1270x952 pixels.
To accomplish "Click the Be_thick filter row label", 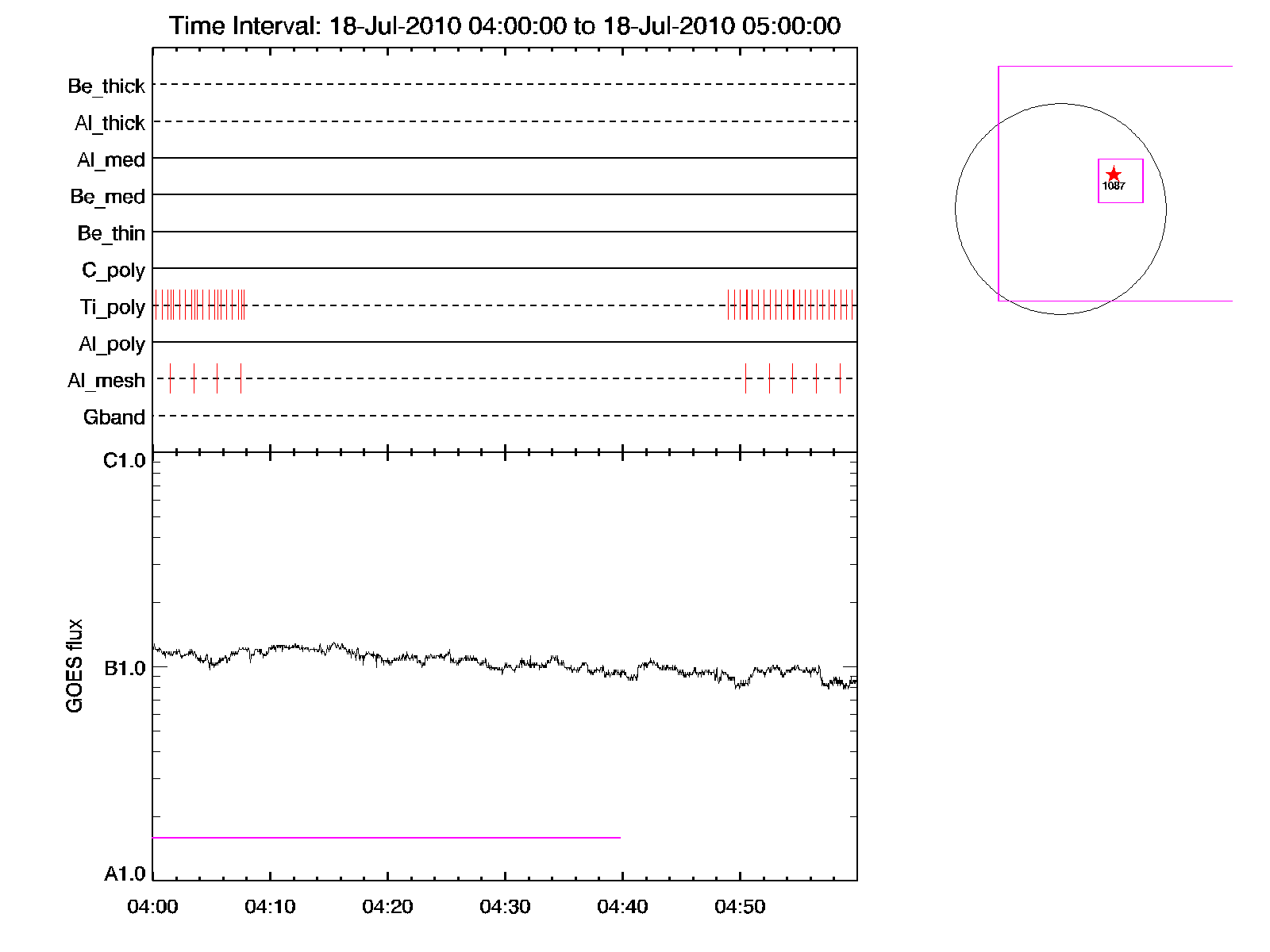I will tap(106, 86).
